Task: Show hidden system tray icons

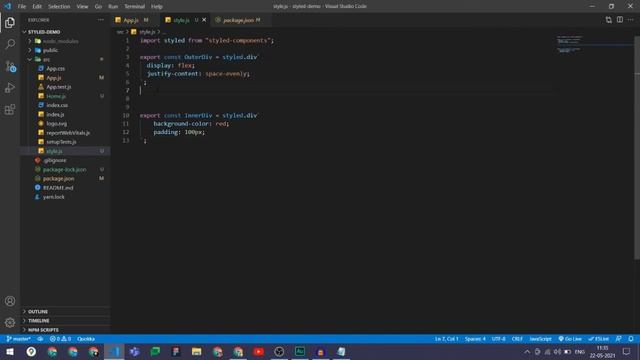Action: pos(527,352)
